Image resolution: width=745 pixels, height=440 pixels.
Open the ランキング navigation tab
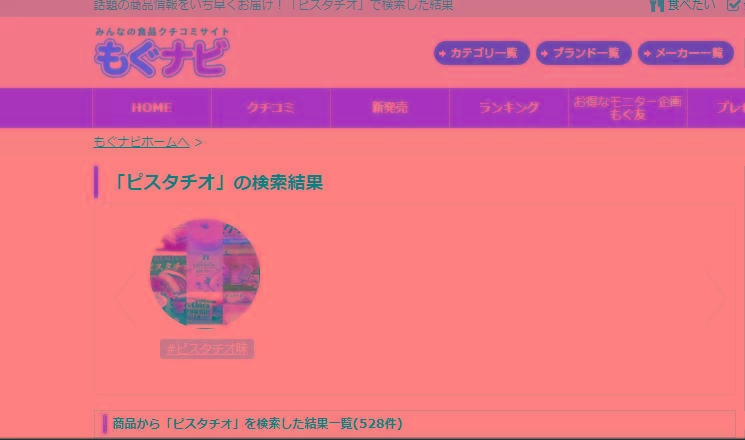(x=509, y=108)
